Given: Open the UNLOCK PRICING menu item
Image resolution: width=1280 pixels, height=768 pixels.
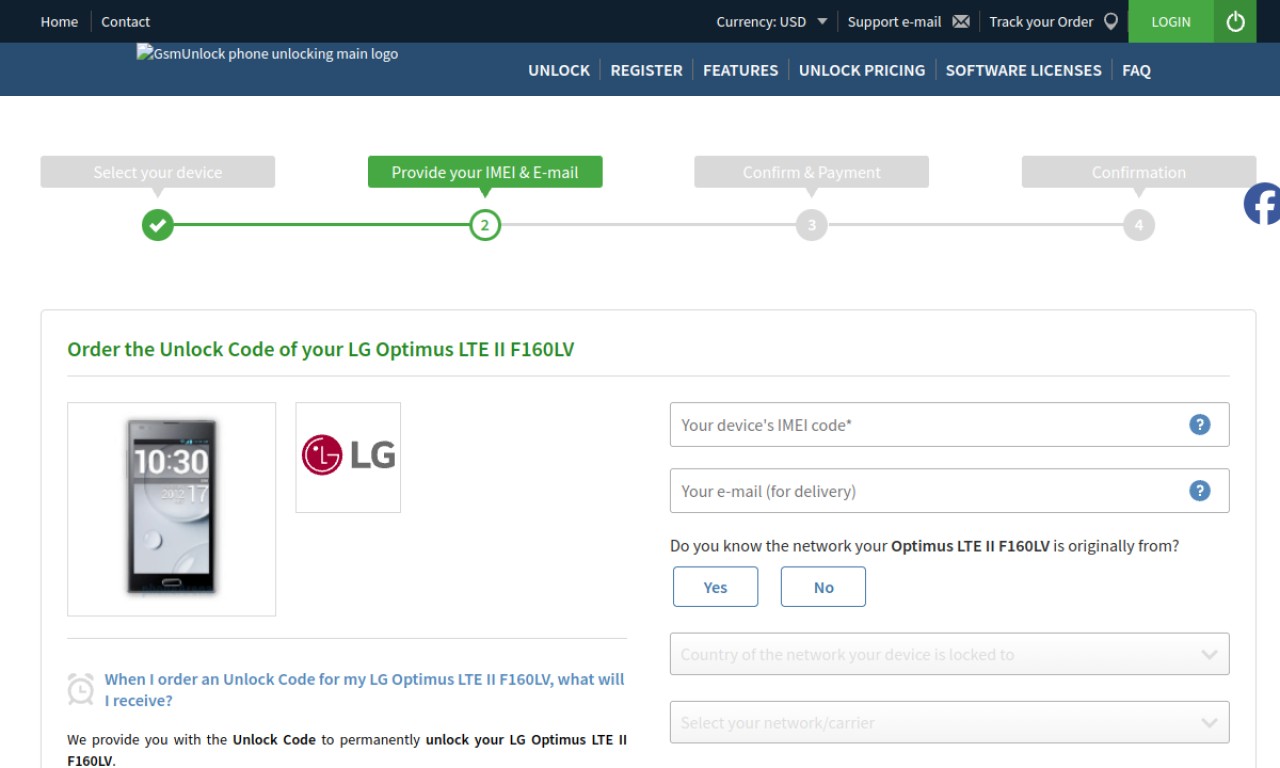Looking at the screenshot, I should [x=862, y=70].
